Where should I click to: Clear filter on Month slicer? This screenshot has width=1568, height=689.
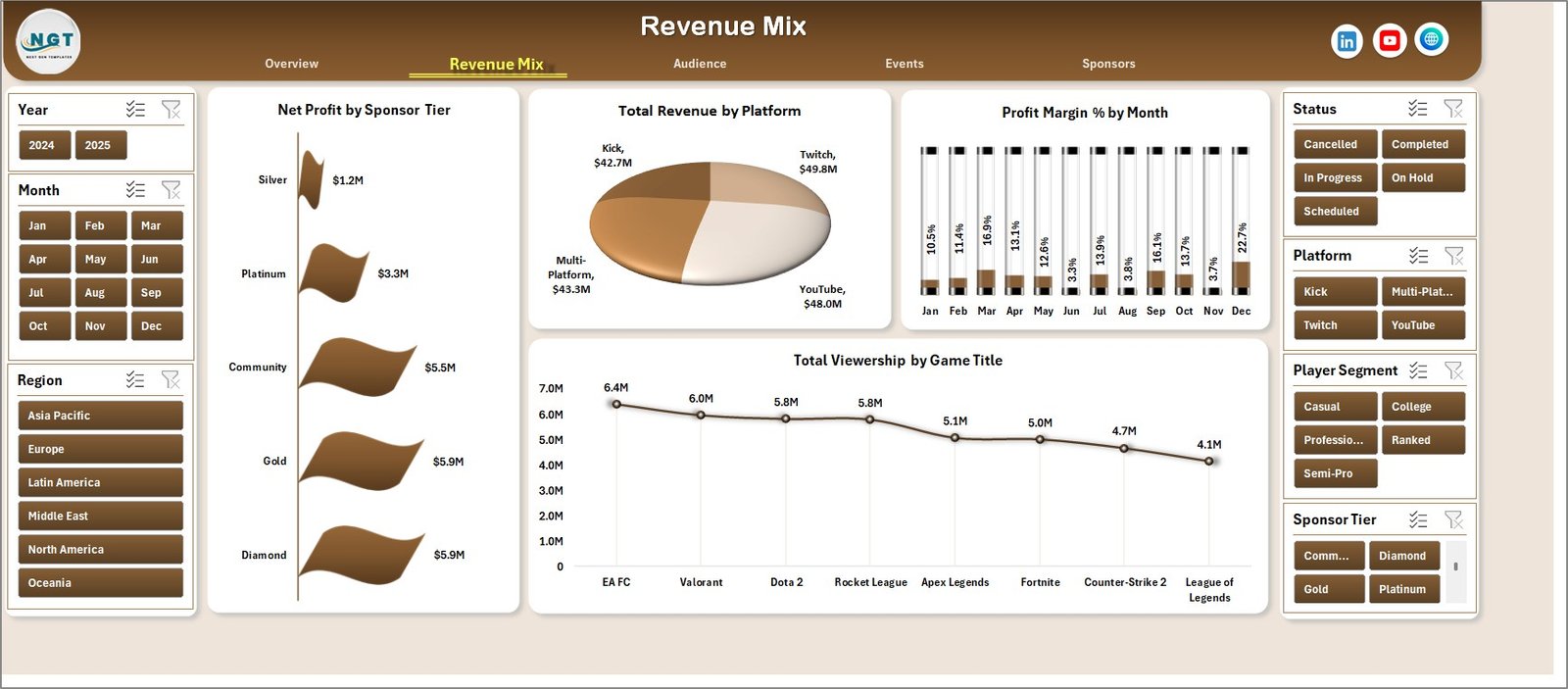[171, 190]
